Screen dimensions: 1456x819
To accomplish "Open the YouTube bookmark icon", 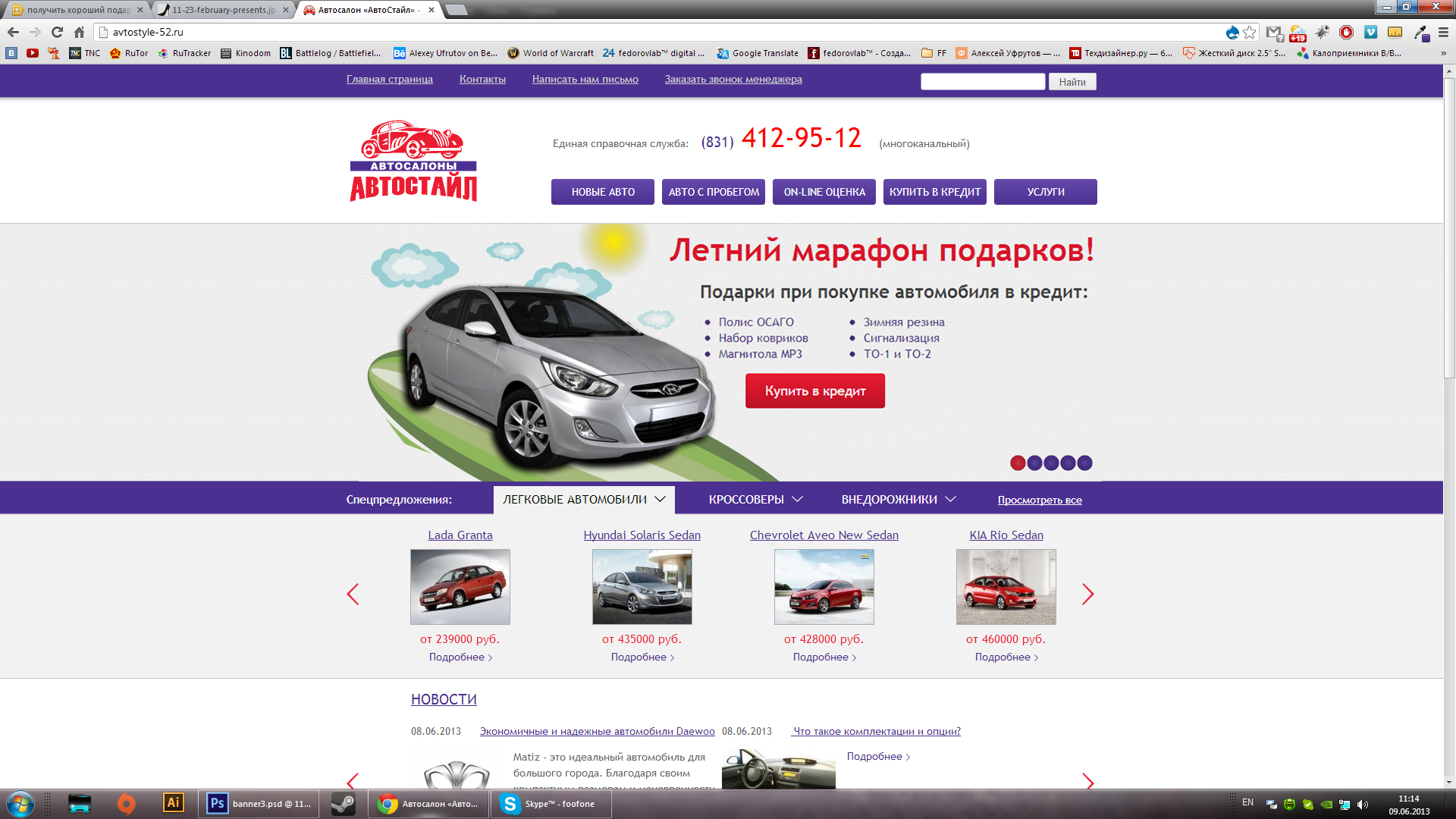I will 32,53.
